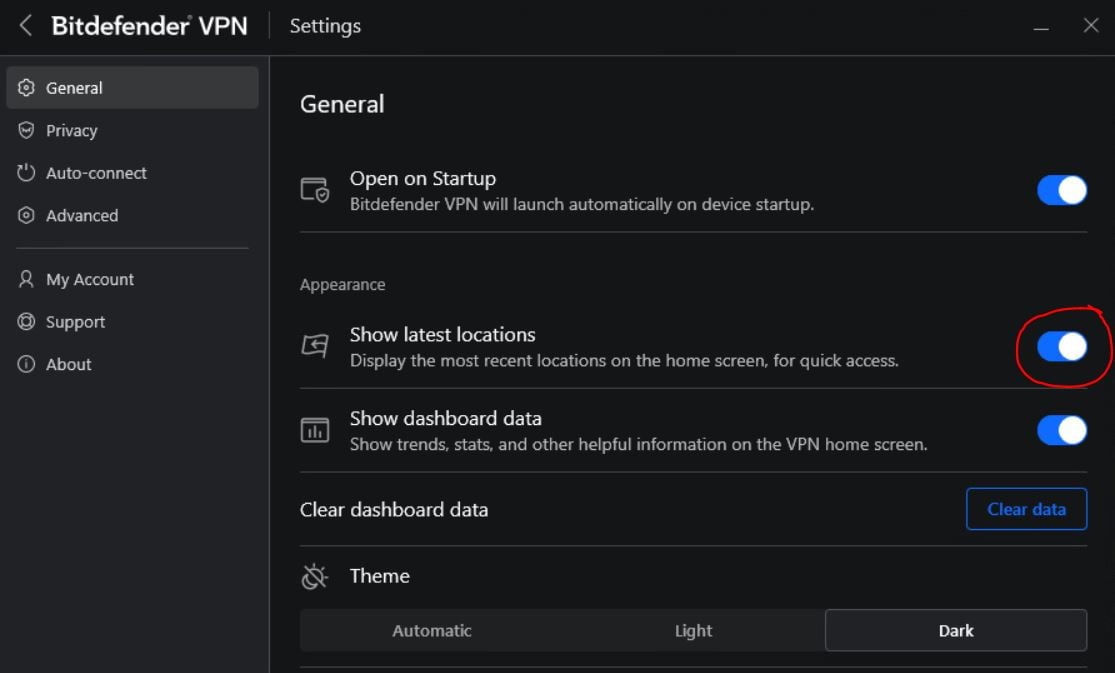This screenshot has width=1115, height=673.
Task: Toggle off Show dashboard data
Action: pos(1061,431)
